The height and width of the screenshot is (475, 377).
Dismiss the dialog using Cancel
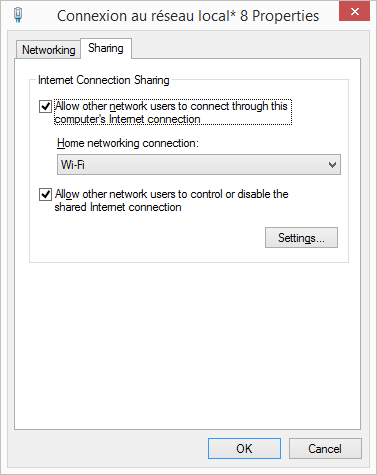(x=325, y=449)
